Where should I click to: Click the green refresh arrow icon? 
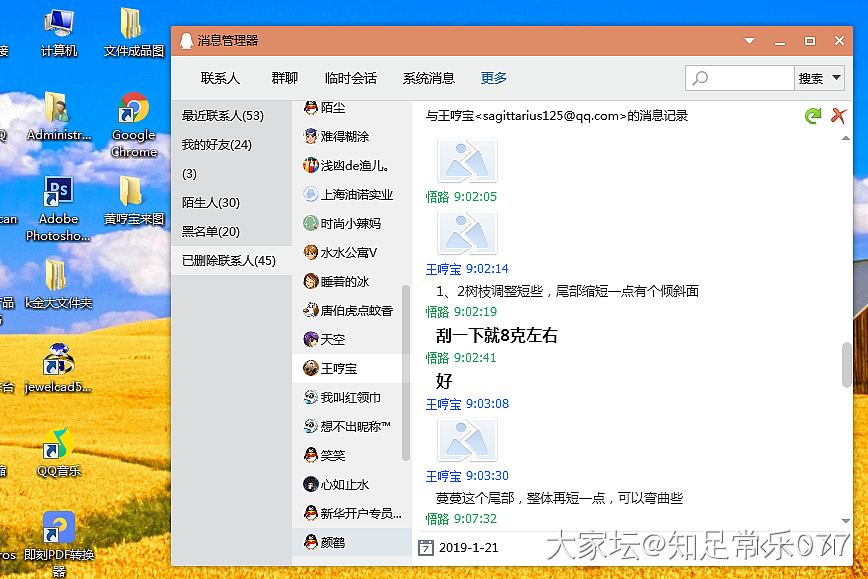[x=813, y=116]
